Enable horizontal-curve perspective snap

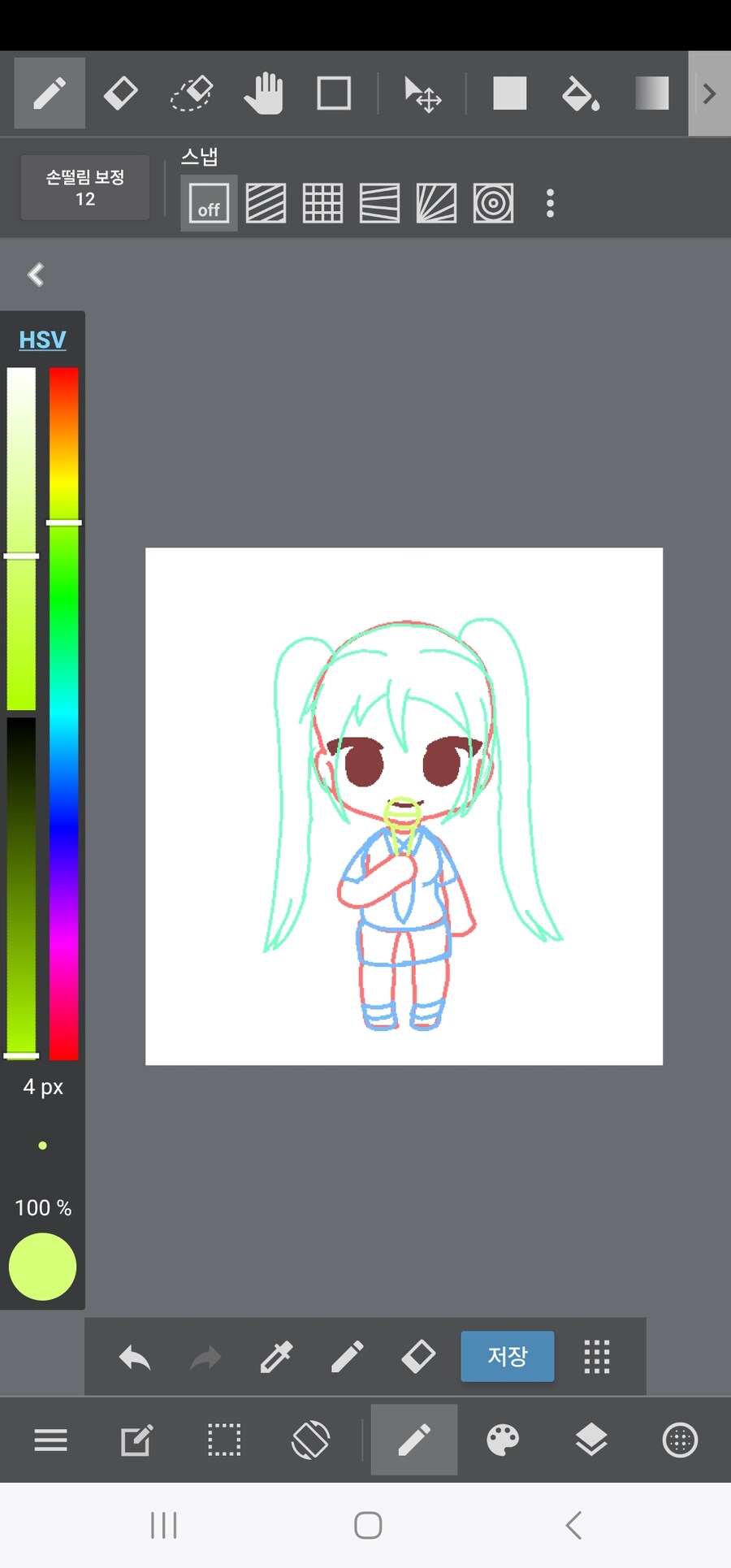(379, 203)
